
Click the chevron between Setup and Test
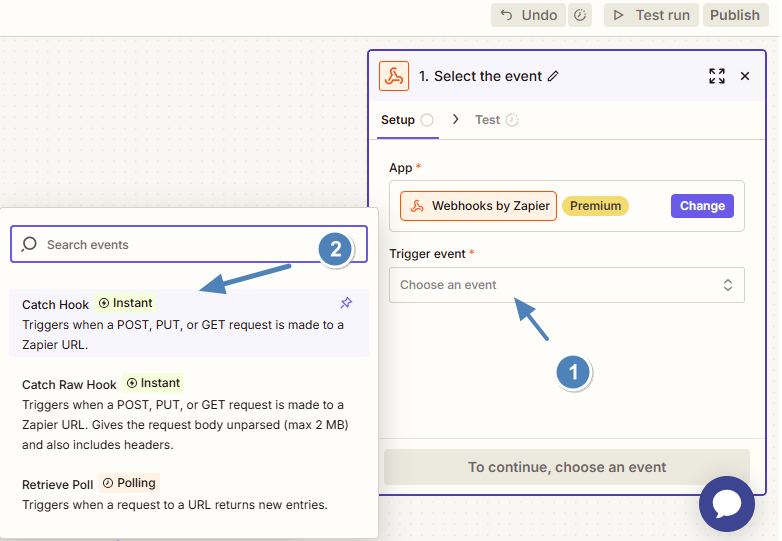pyautogui.click(x=455, y=119)
